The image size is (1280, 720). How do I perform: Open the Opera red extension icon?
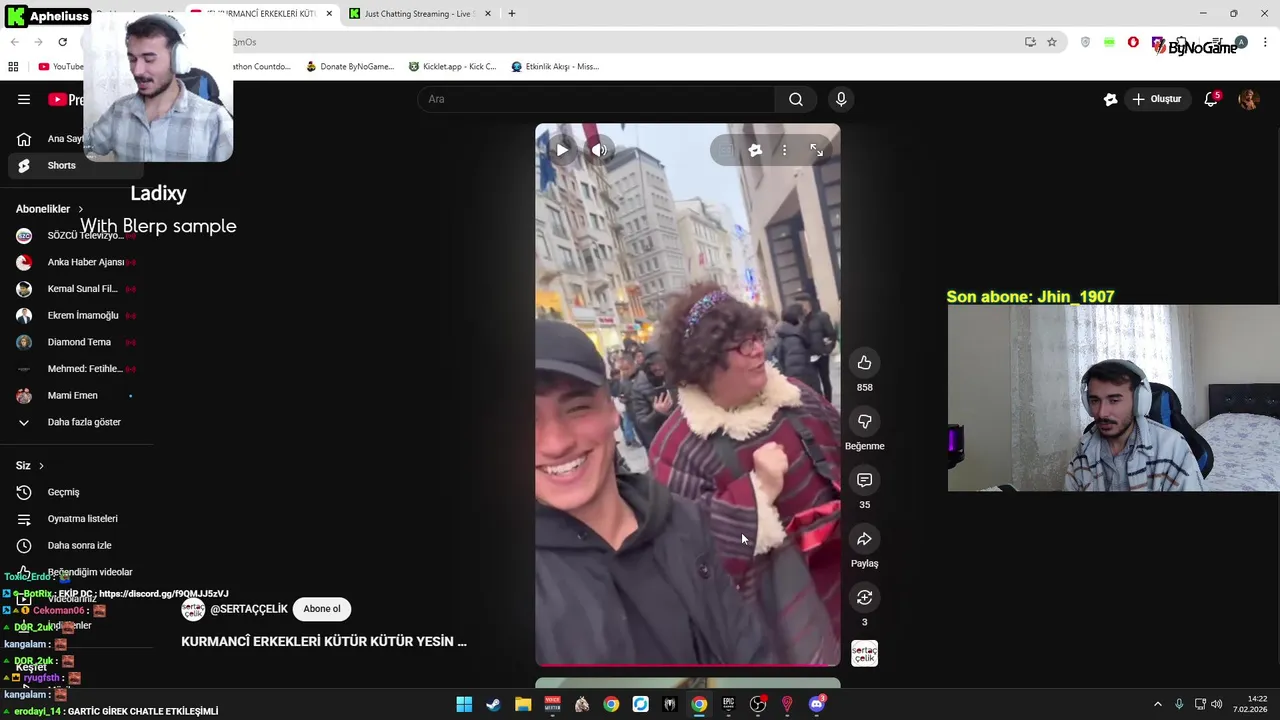pos(1133,42)
